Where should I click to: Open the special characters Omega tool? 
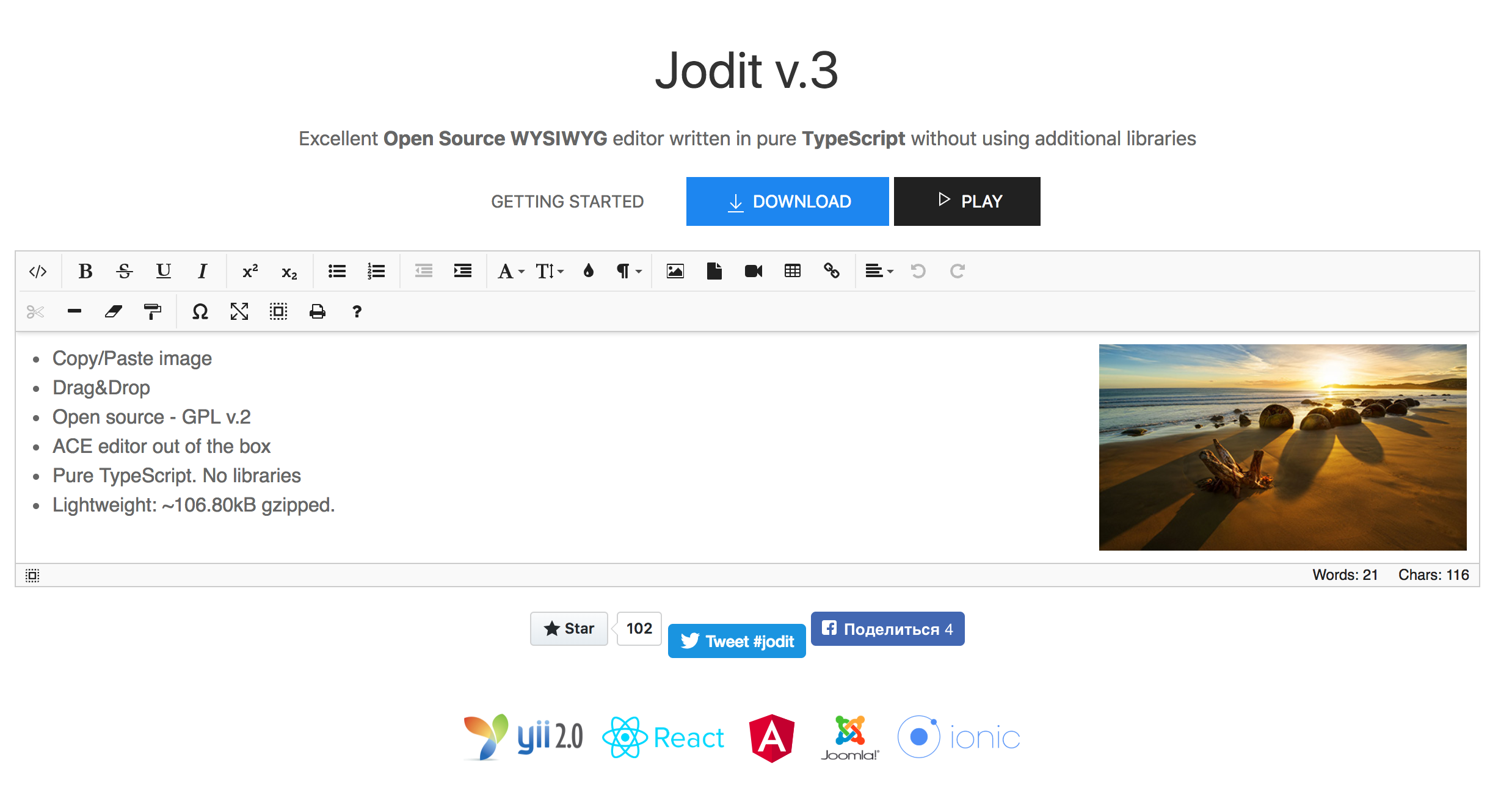point(200,312)
